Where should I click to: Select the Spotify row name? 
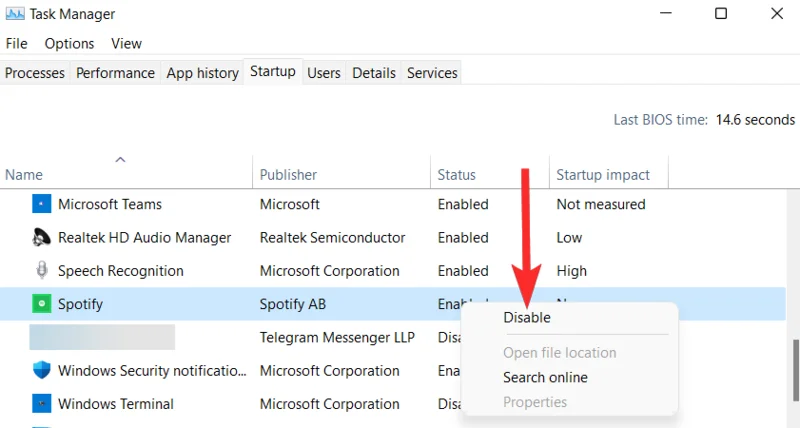(x=80, y=304)
